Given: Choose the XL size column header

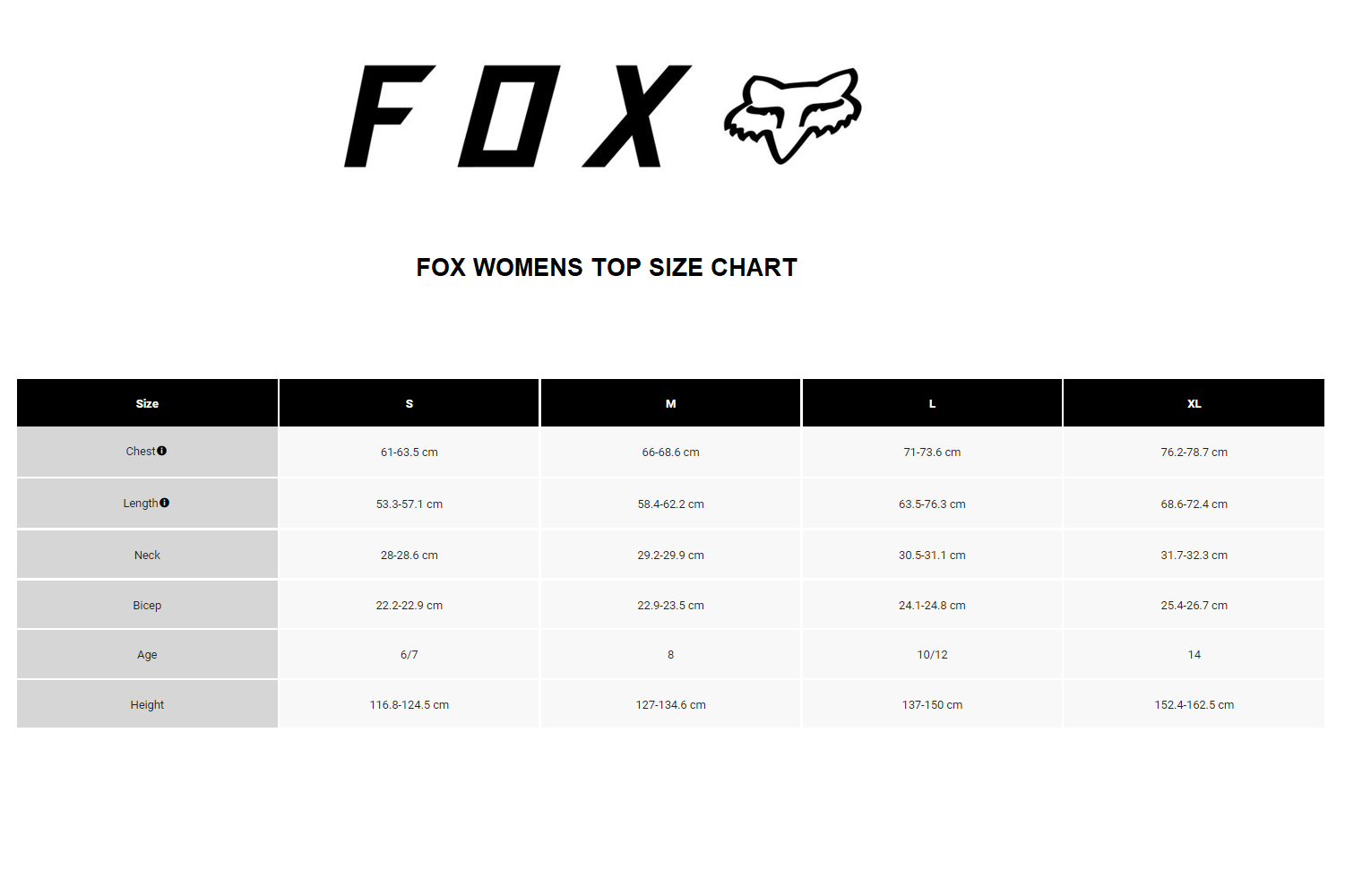Looking at the screenshot, I should click(x=1194, y=403).
